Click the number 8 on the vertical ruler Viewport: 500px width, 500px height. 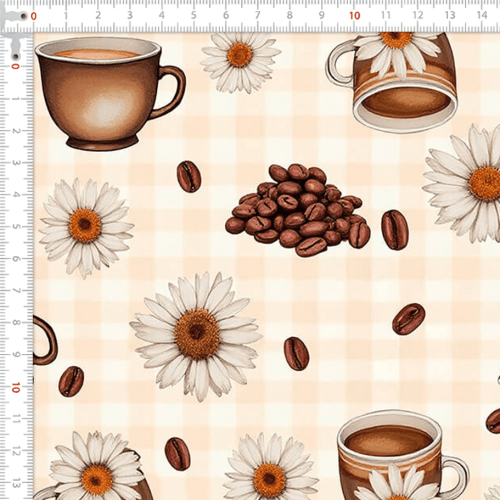16,323
